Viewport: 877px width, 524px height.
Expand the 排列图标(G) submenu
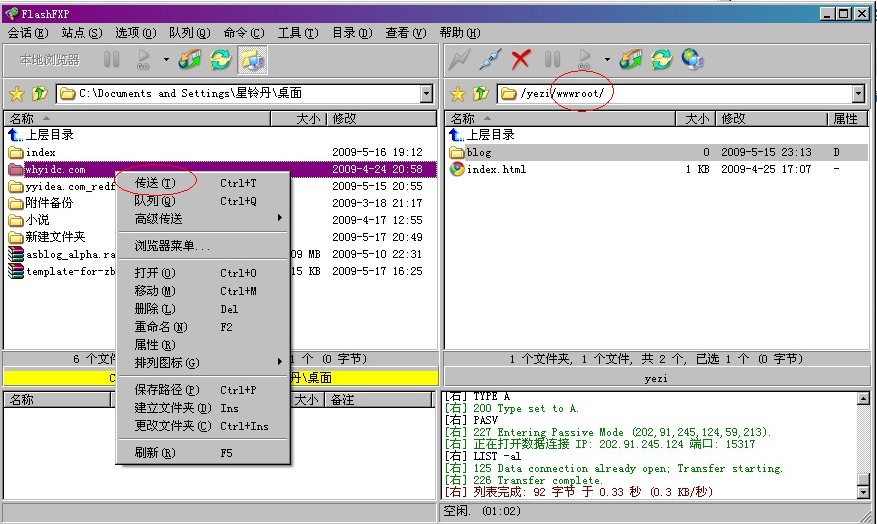click(x=202, y=363)
